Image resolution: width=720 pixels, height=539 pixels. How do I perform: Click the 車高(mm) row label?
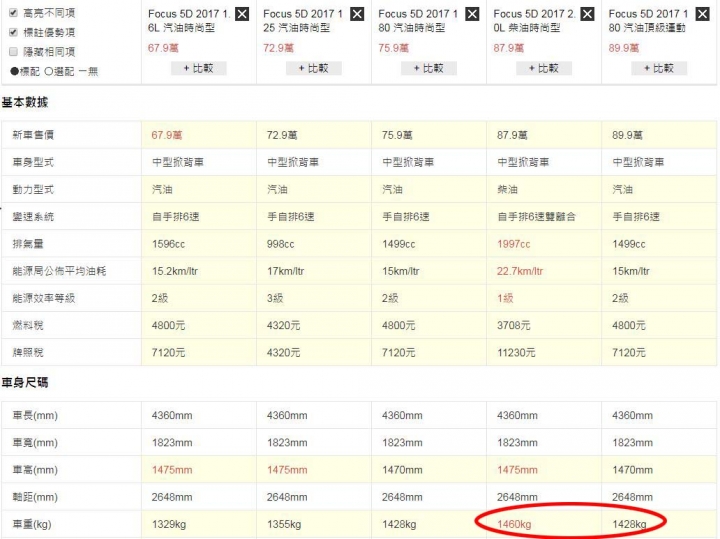click(x=35, y=470)
